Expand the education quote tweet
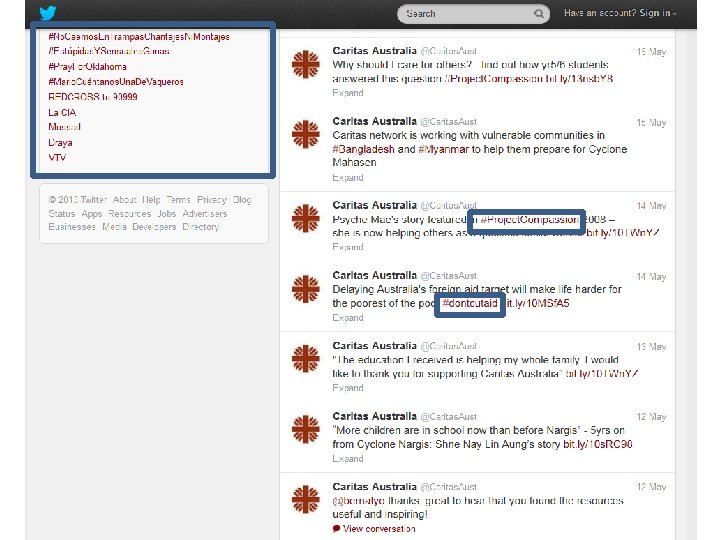The width and height of the screenshot is (720, 540). point(348,388)
